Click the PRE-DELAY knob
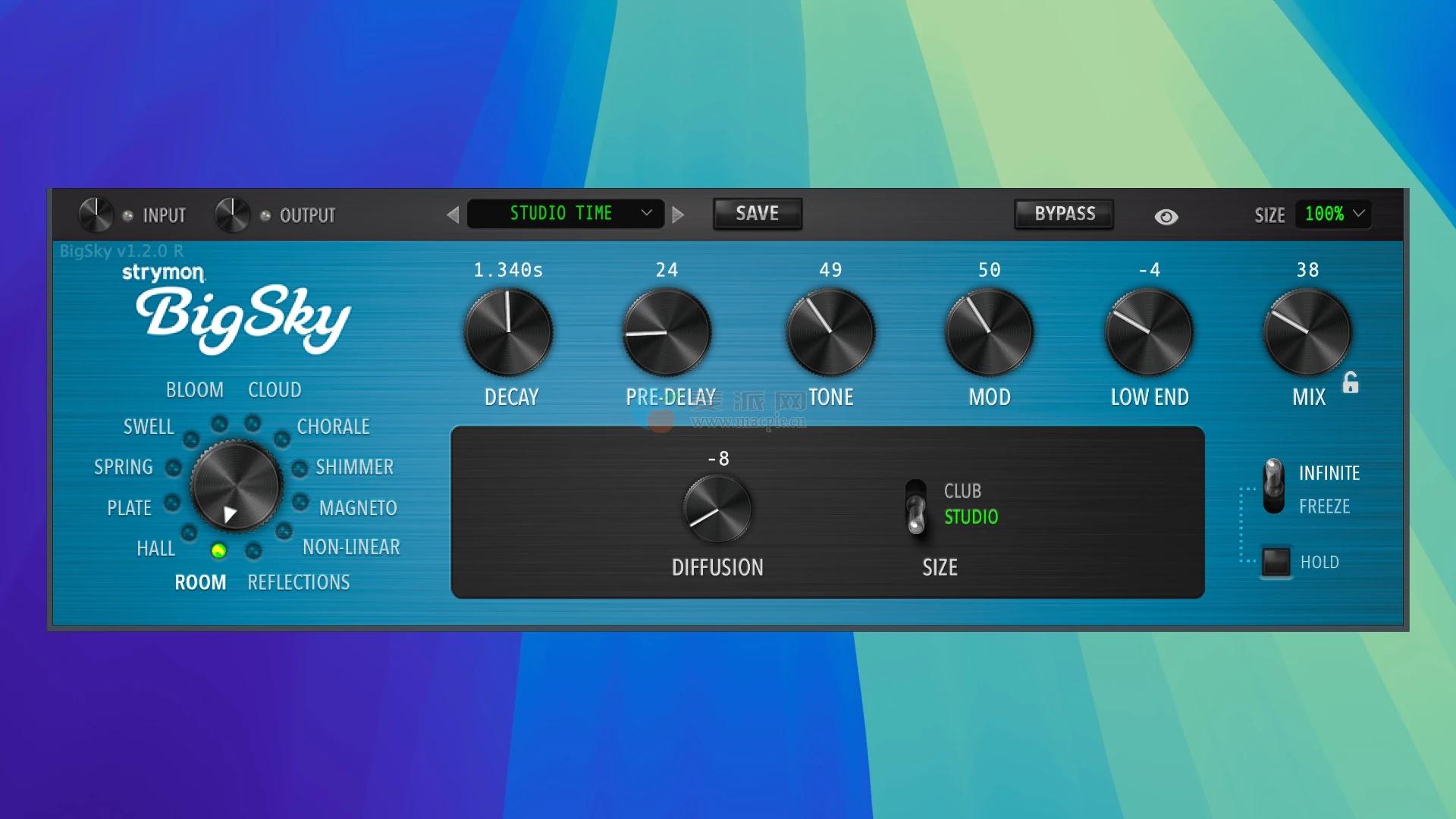This screenshot has height=819, width=1456. [x=667, y=332]
